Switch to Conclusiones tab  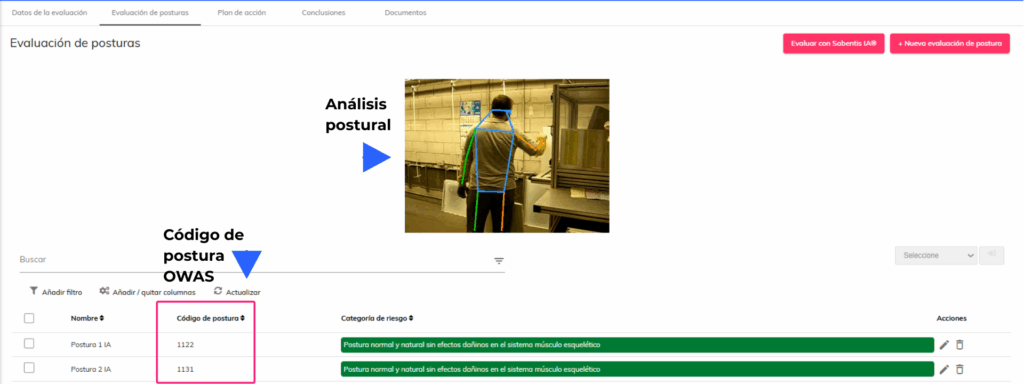pyautogui.click(x=323, y=12)
